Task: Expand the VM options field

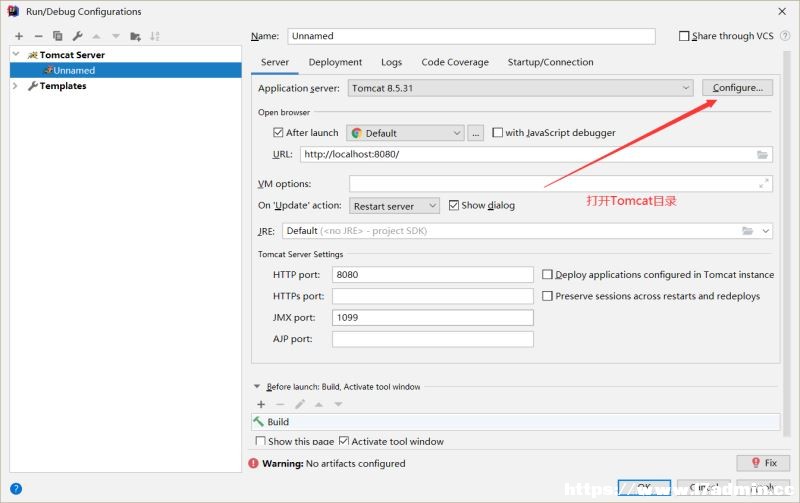Action: coord(764,184)
